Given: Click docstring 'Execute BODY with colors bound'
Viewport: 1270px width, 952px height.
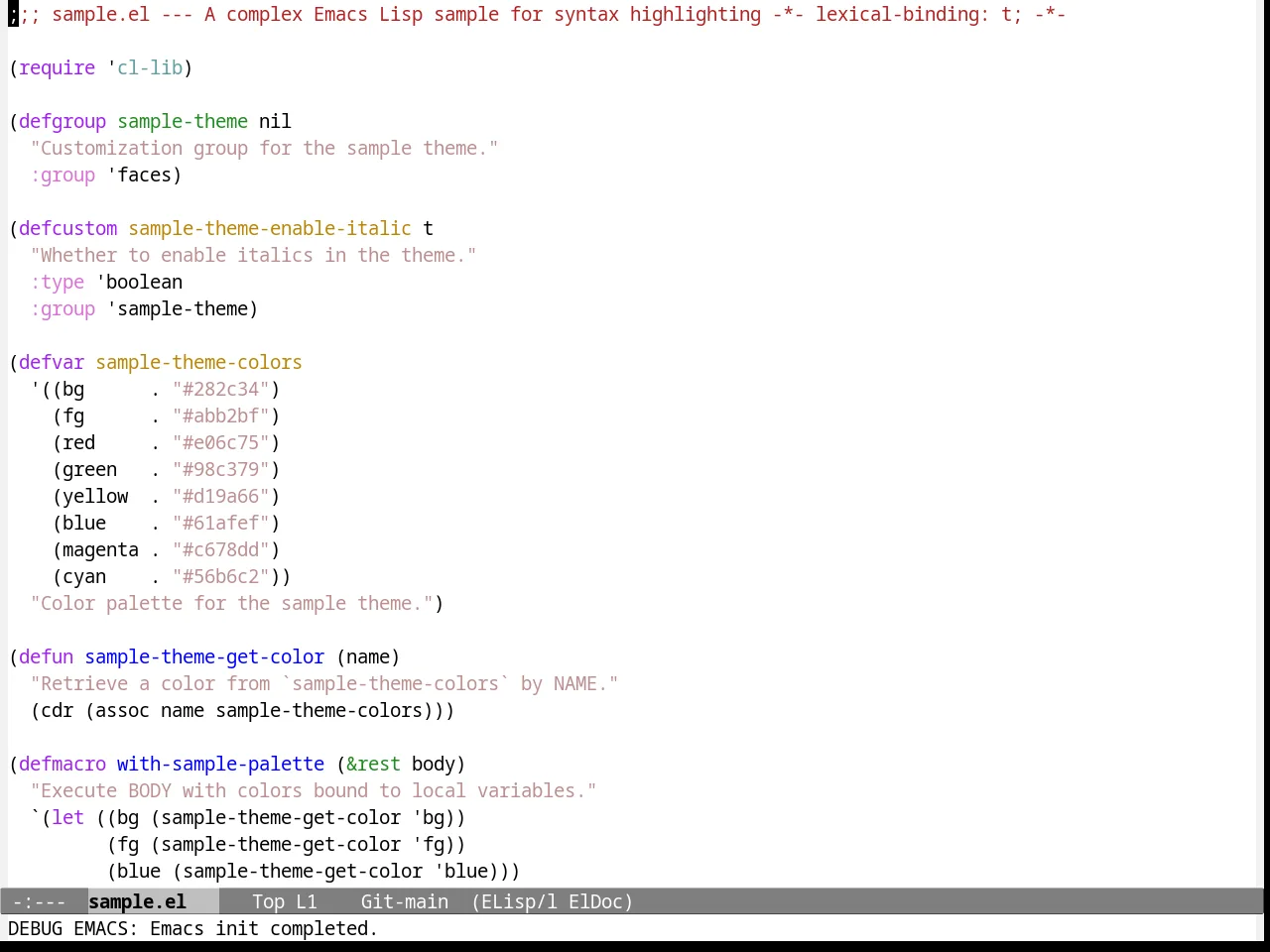Looking at the screenshot, I should pos(314,790).
